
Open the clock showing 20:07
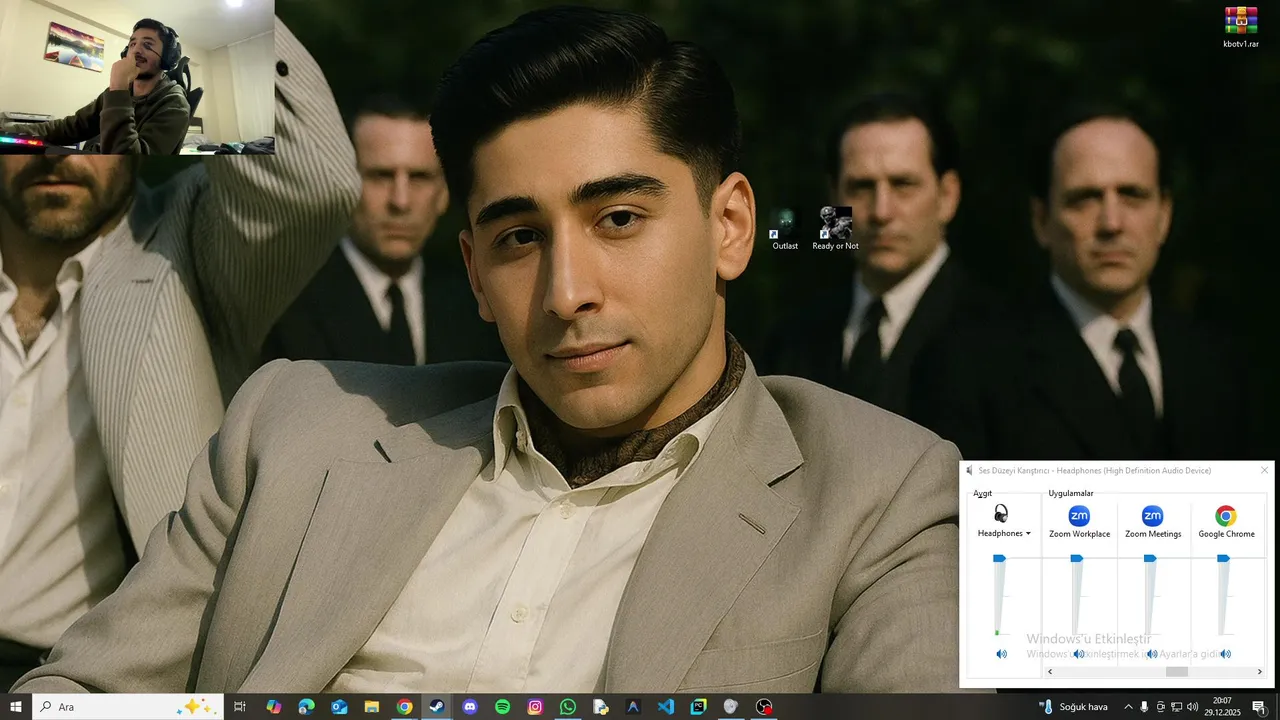pos(1222,707)
